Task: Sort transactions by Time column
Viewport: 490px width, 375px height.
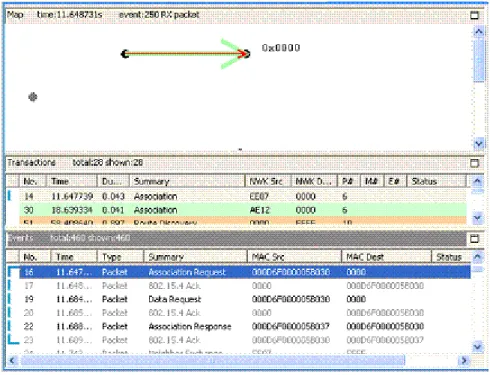Action: (x=72, y=181)
